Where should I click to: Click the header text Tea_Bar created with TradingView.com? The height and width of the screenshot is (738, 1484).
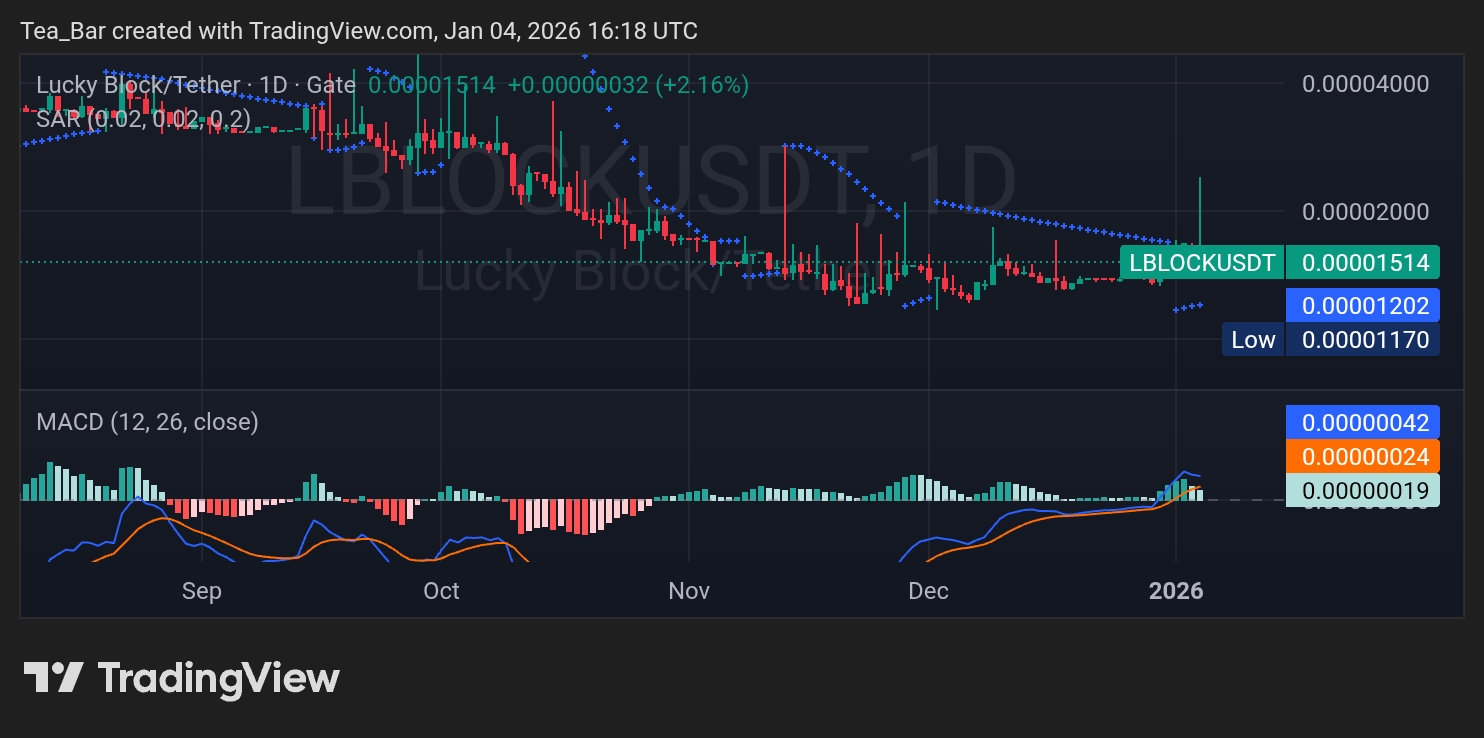click(x=228, y=31)
